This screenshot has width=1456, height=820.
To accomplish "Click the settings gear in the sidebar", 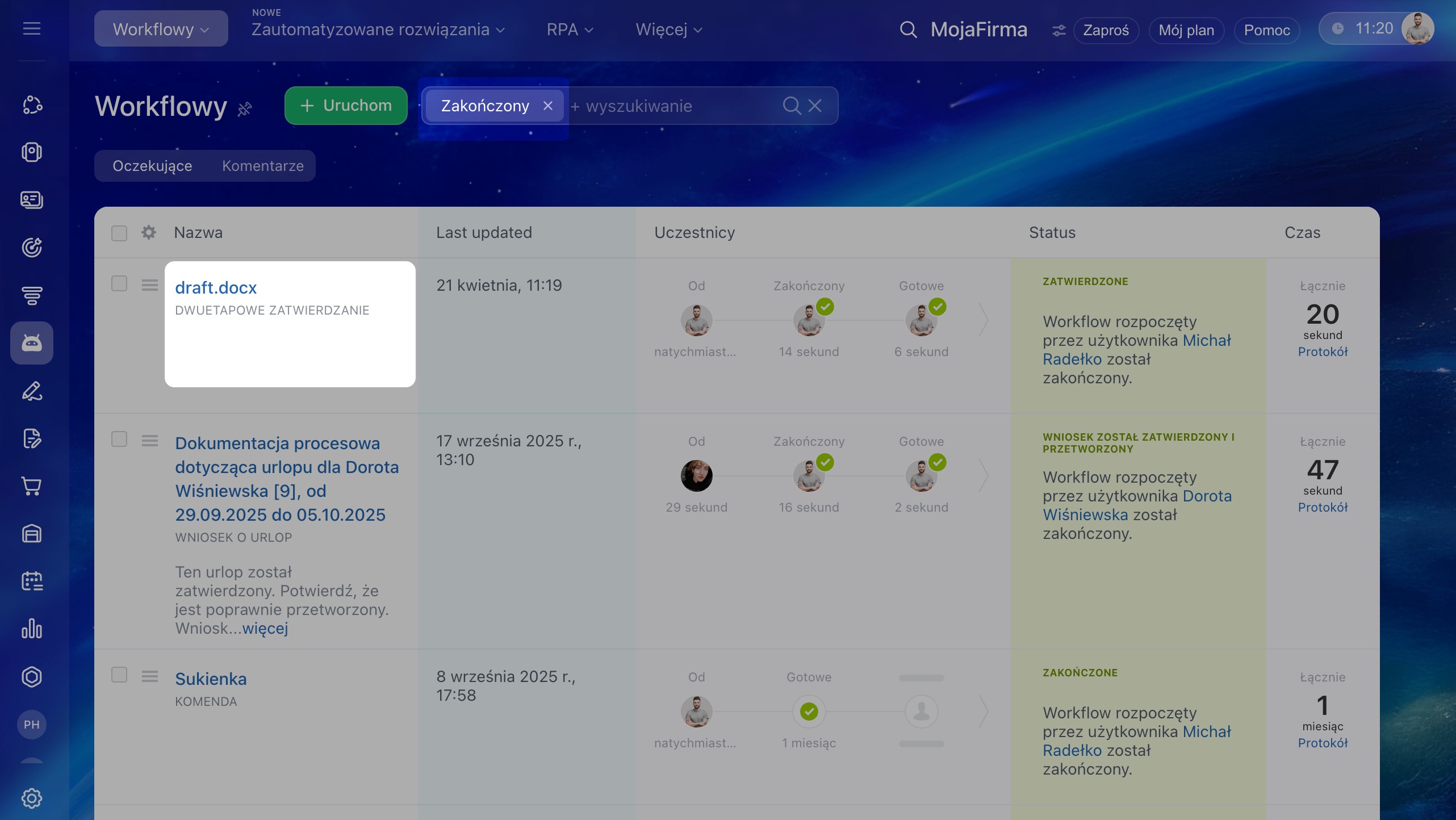I will [32, 798].
